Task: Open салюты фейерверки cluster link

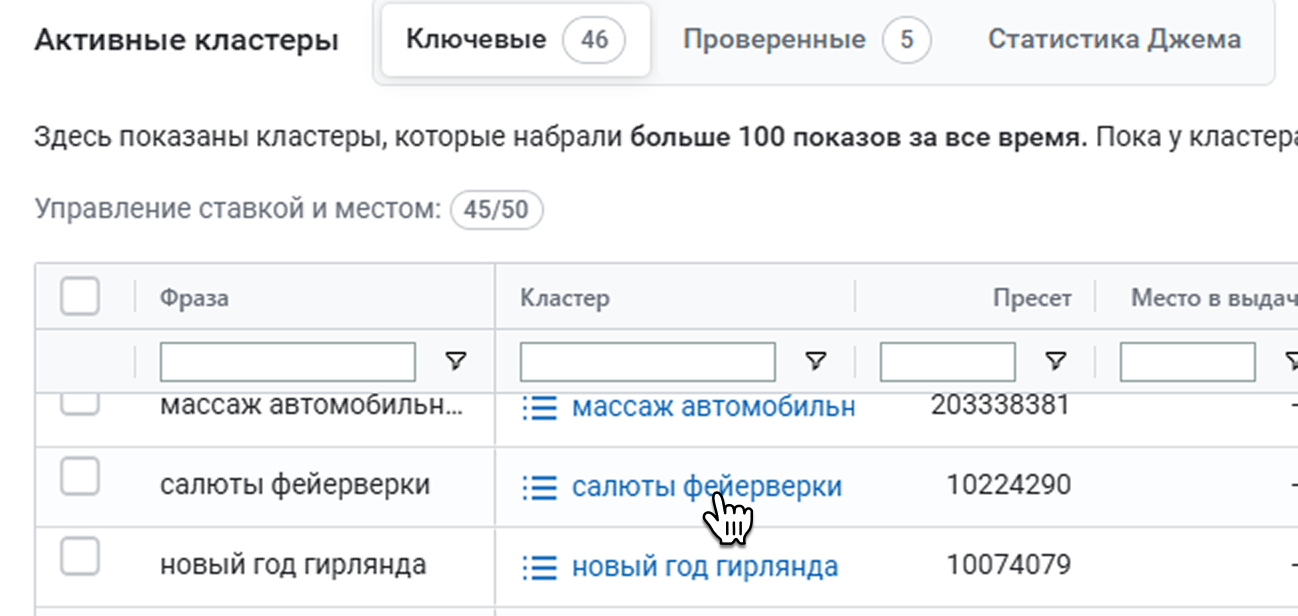Action: point(707,487)
